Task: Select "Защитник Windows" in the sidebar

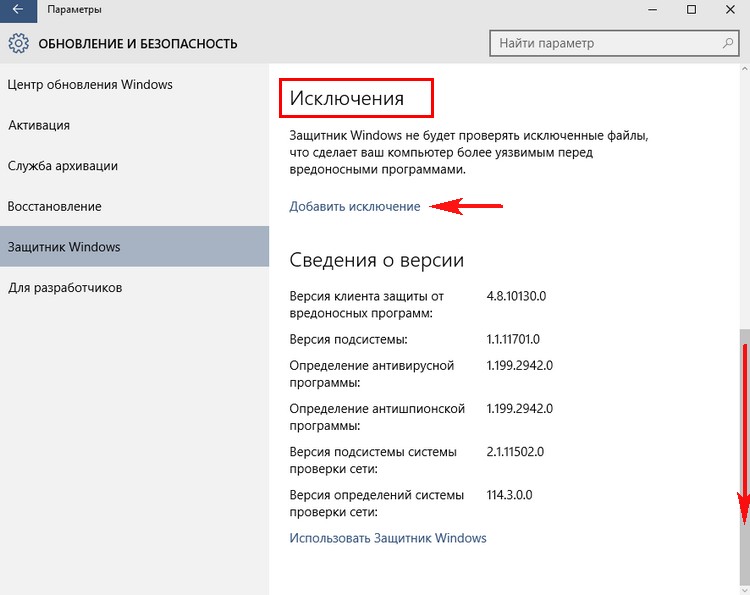Action: (x=134, y=247)
